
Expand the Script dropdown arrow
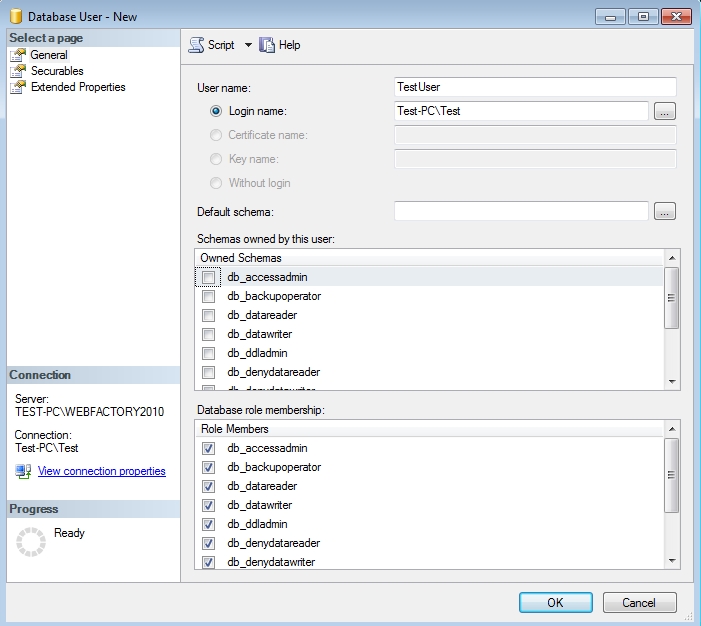[248, 45]
